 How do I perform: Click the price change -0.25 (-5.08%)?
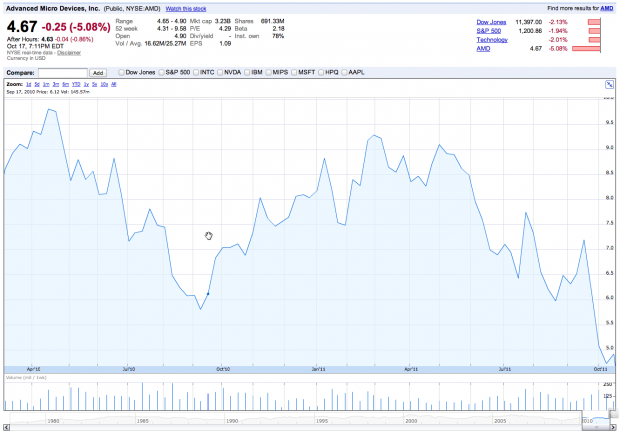pos(76,27)
